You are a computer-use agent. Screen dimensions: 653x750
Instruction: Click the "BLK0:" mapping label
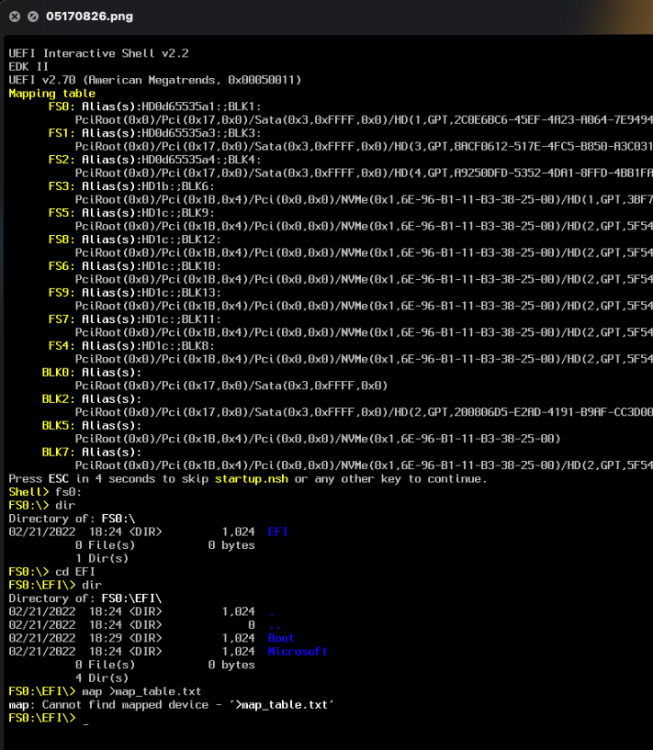[x=58, y=372]
